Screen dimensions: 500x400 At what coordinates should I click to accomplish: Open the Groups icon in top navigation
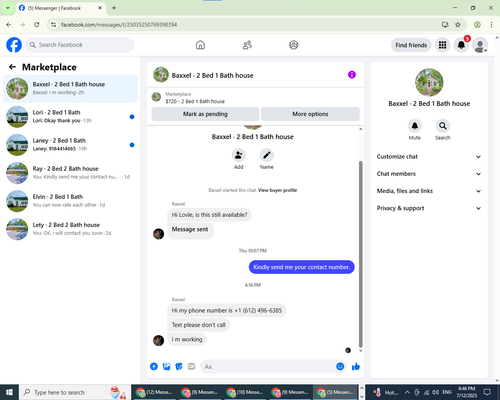click(294, 45)
